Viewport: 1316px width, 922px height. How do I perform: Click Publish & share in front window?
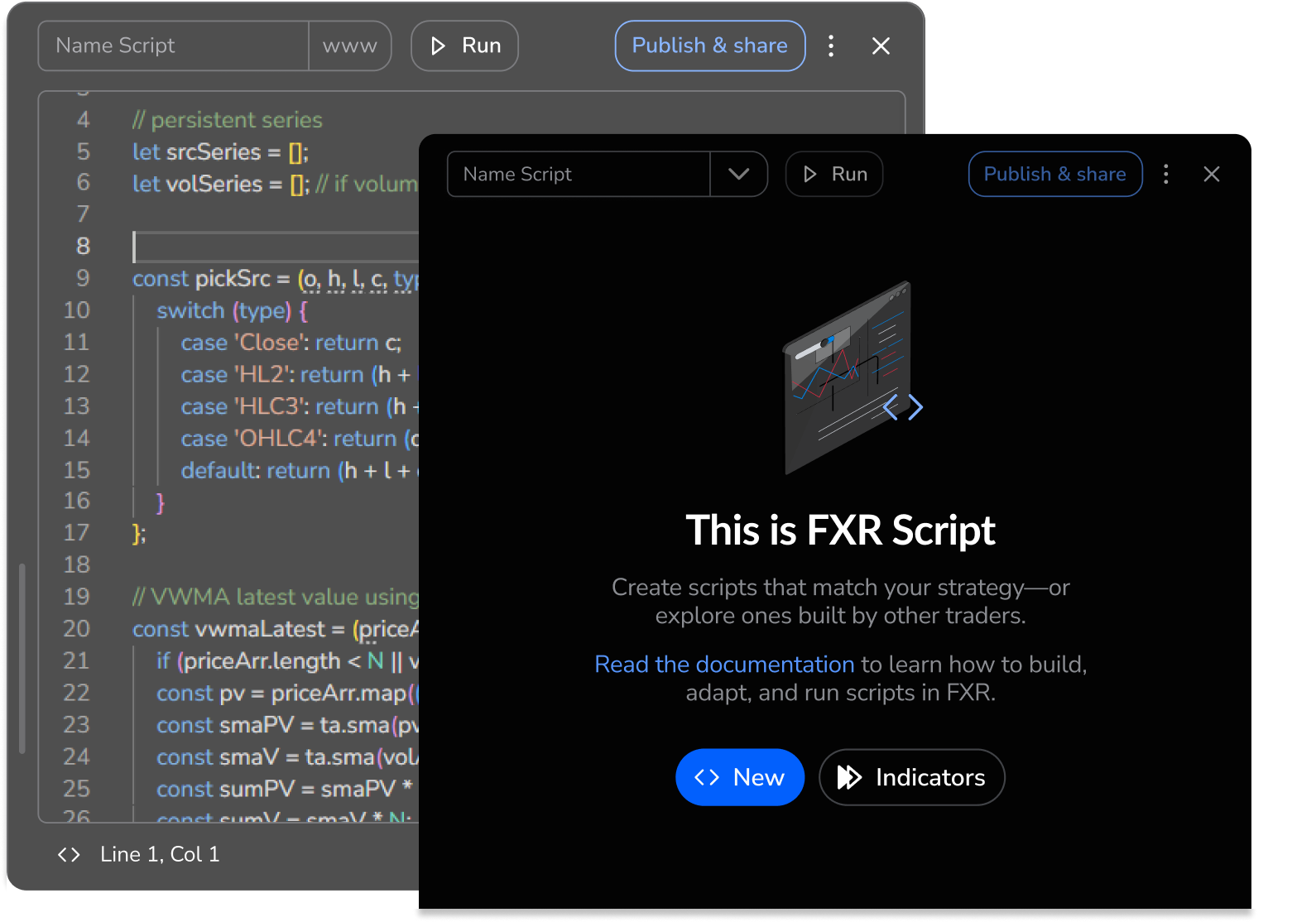tap(1055, 174)
